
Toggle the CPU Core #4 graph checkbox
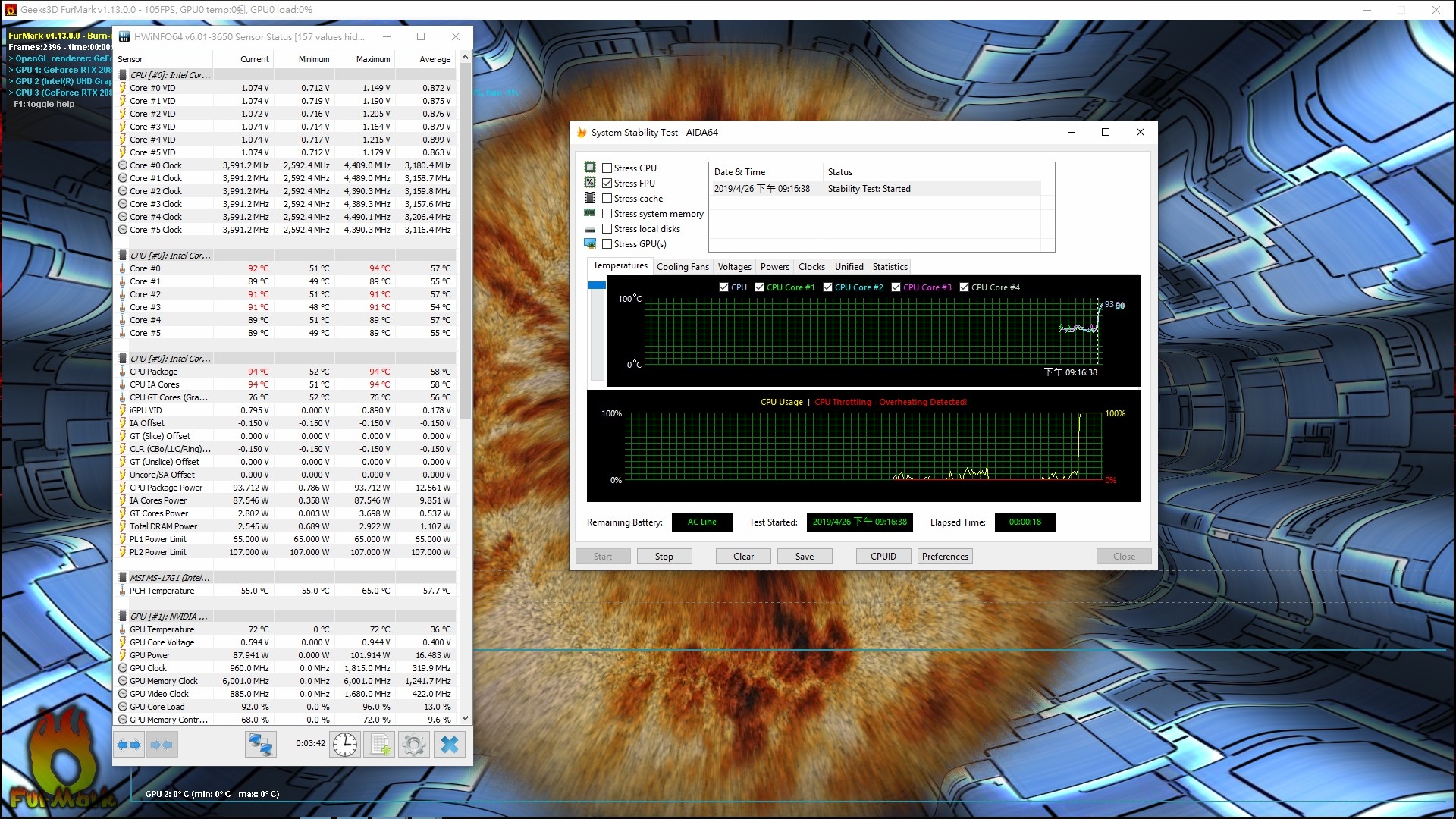click(x=964, y=287)
